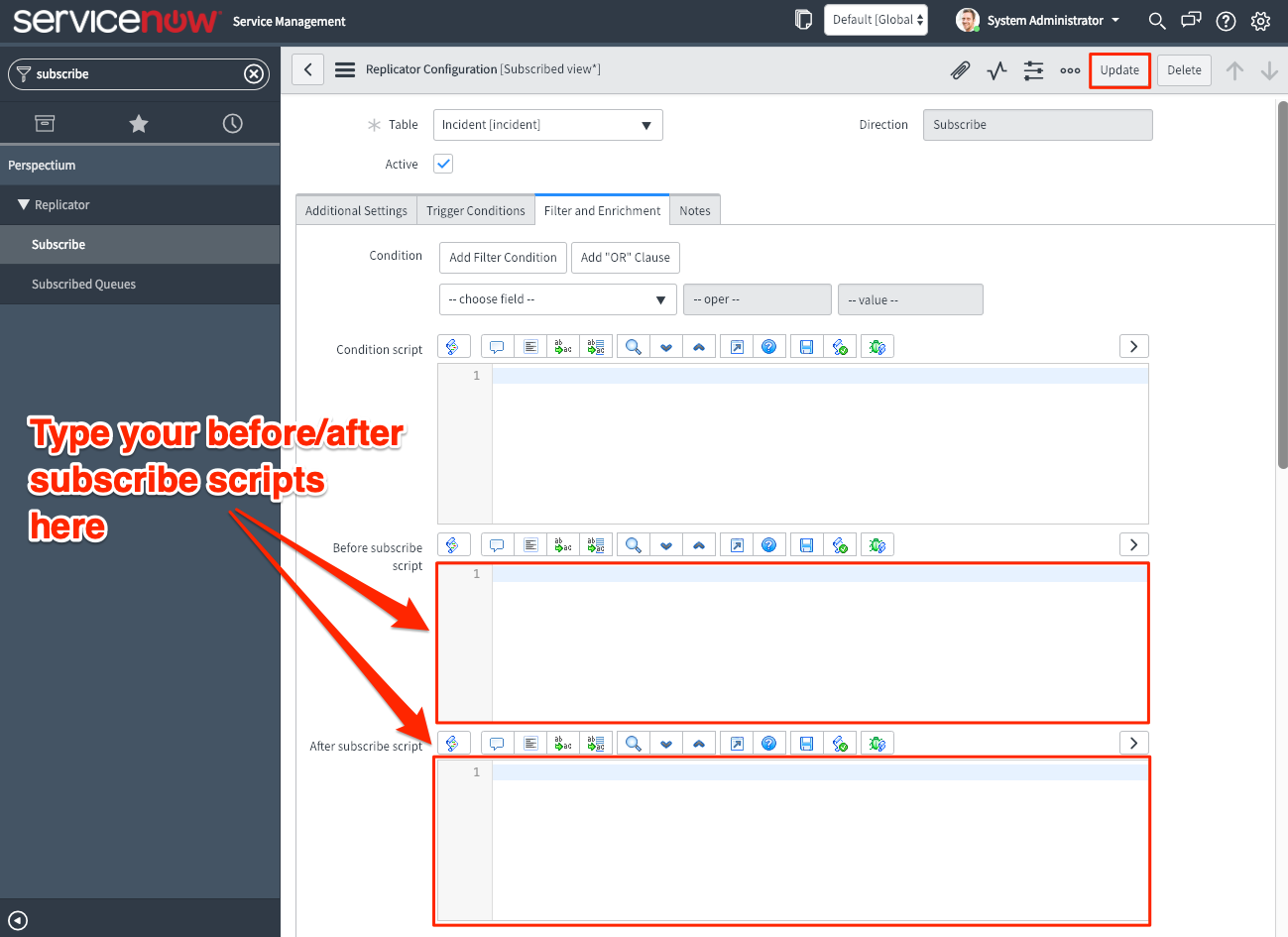The image size is (1288, 937).
Task: Open the Default [Global] update set picker
Action: [876, 20]
